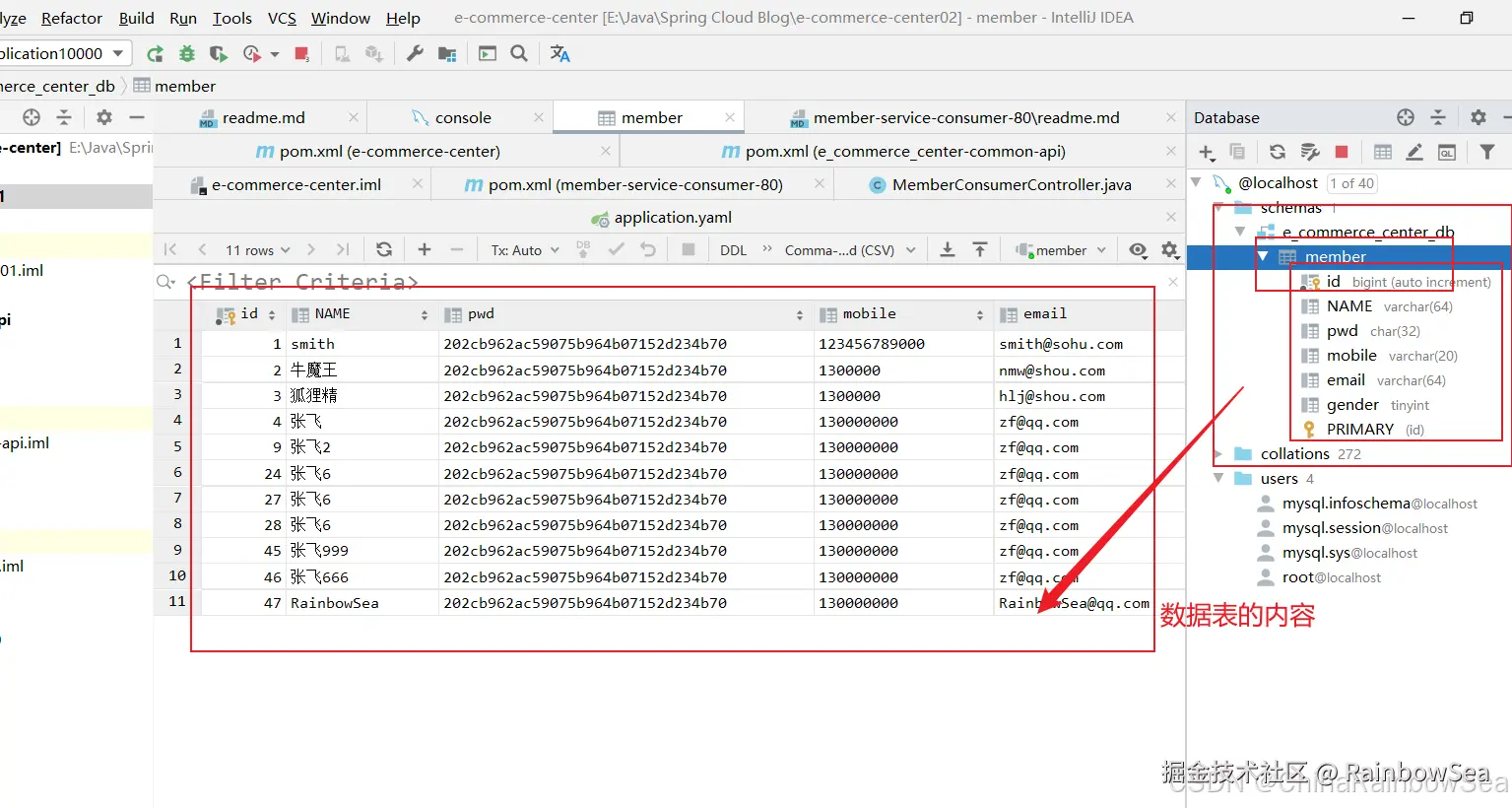Select the gender tinyint column in tree
This screenshot has width=1512, height=808.
click(x=1364, y=405)
